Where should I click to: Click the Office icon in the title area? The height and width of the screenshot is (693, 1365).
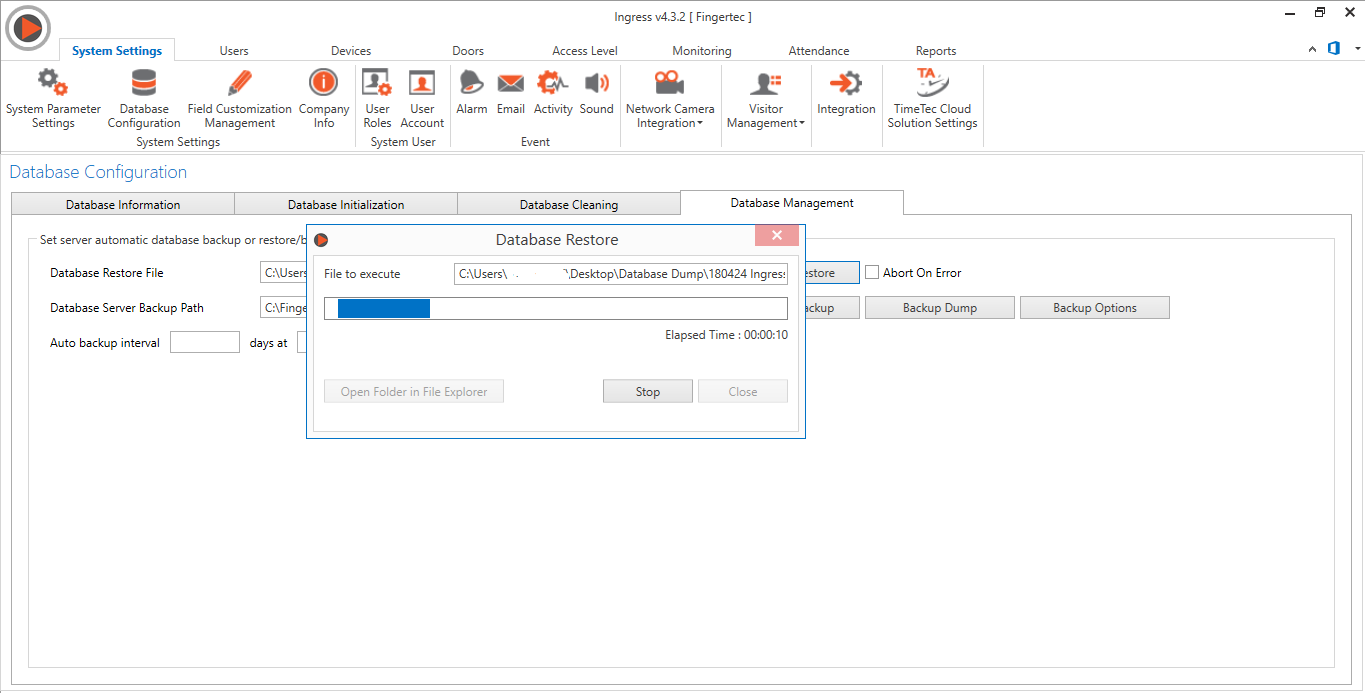[x=1334, y=48]
